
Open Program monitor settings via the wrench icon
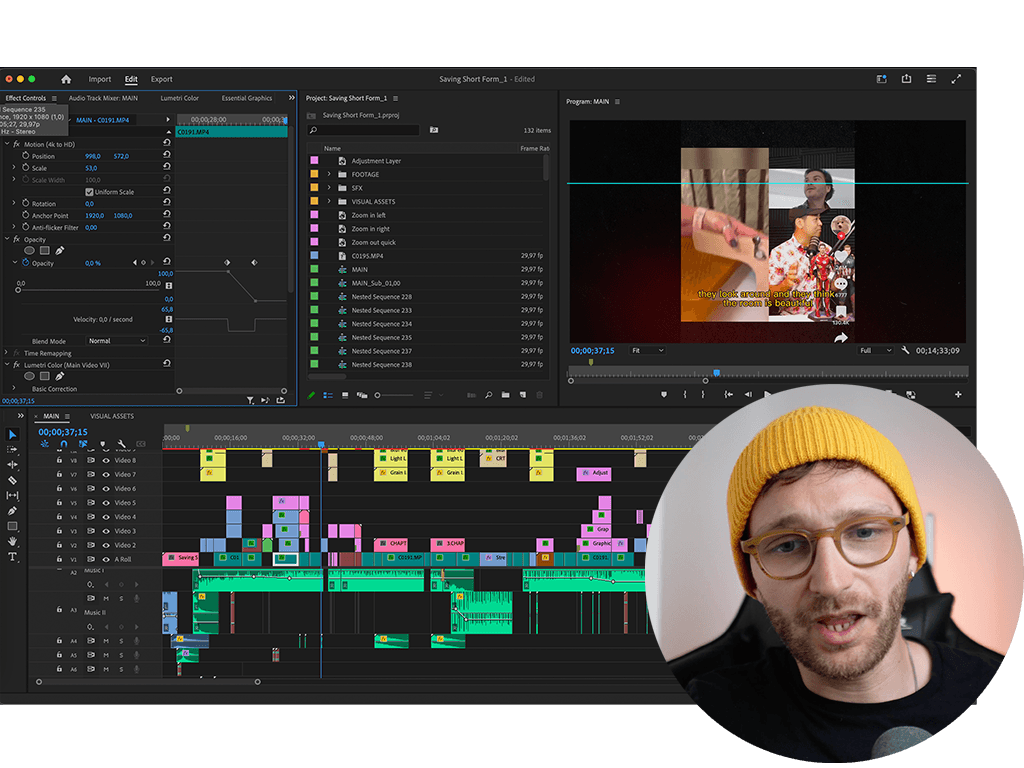[x=906, y=350]
